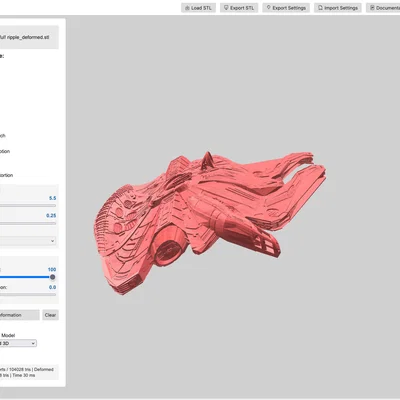The image size is (400, 400).
Task: Set the slider showing 5.5
Action: pyautogui.click(x=28, y=206)
